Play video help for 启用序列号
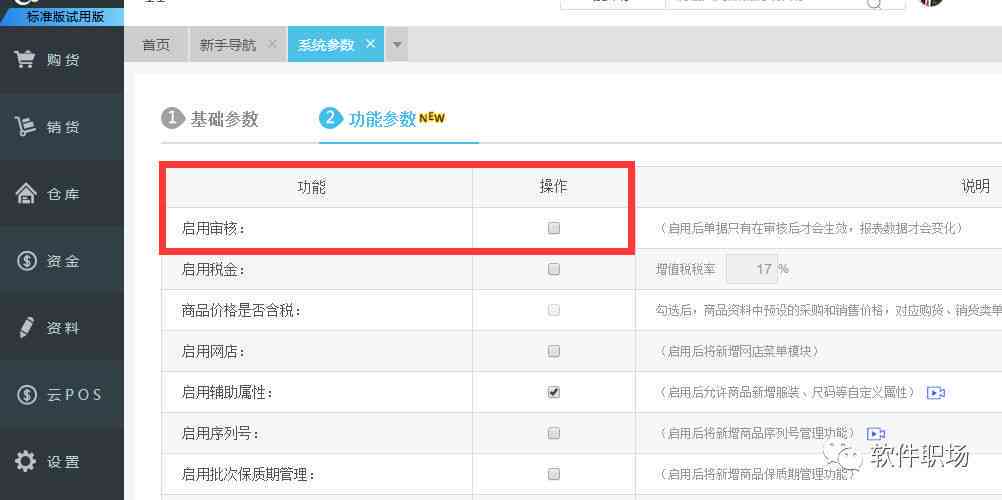Viewport: 1002px width, 500px height. pyautogui.click(x=875, y=434)
